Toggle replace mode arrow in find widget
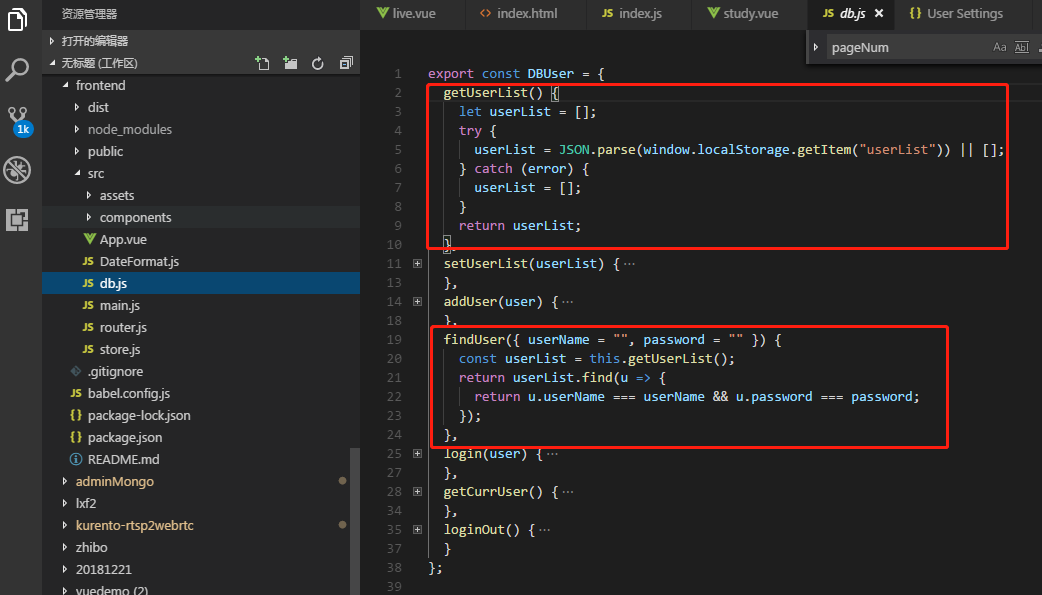This screenshot has height=595, width=1042. pos(817,47)
